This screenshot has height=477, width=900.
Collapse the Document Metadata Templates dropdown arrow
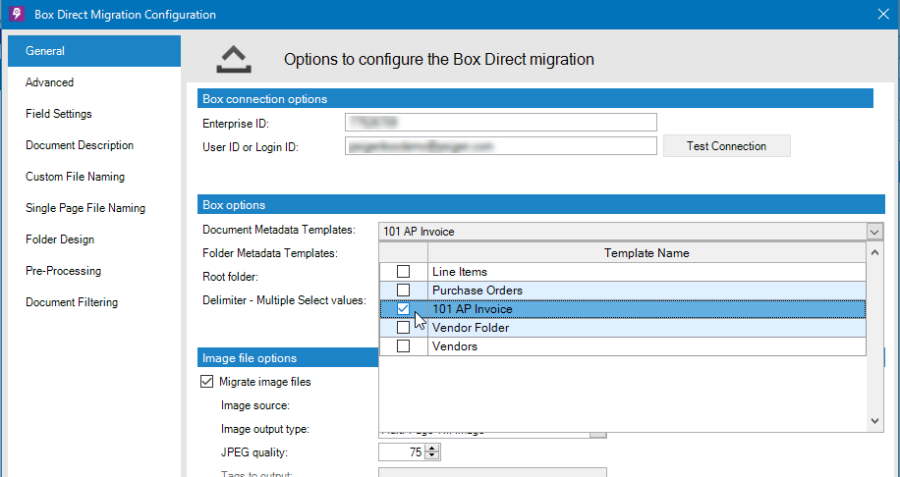pyautogui.click(x=875, y=232)
